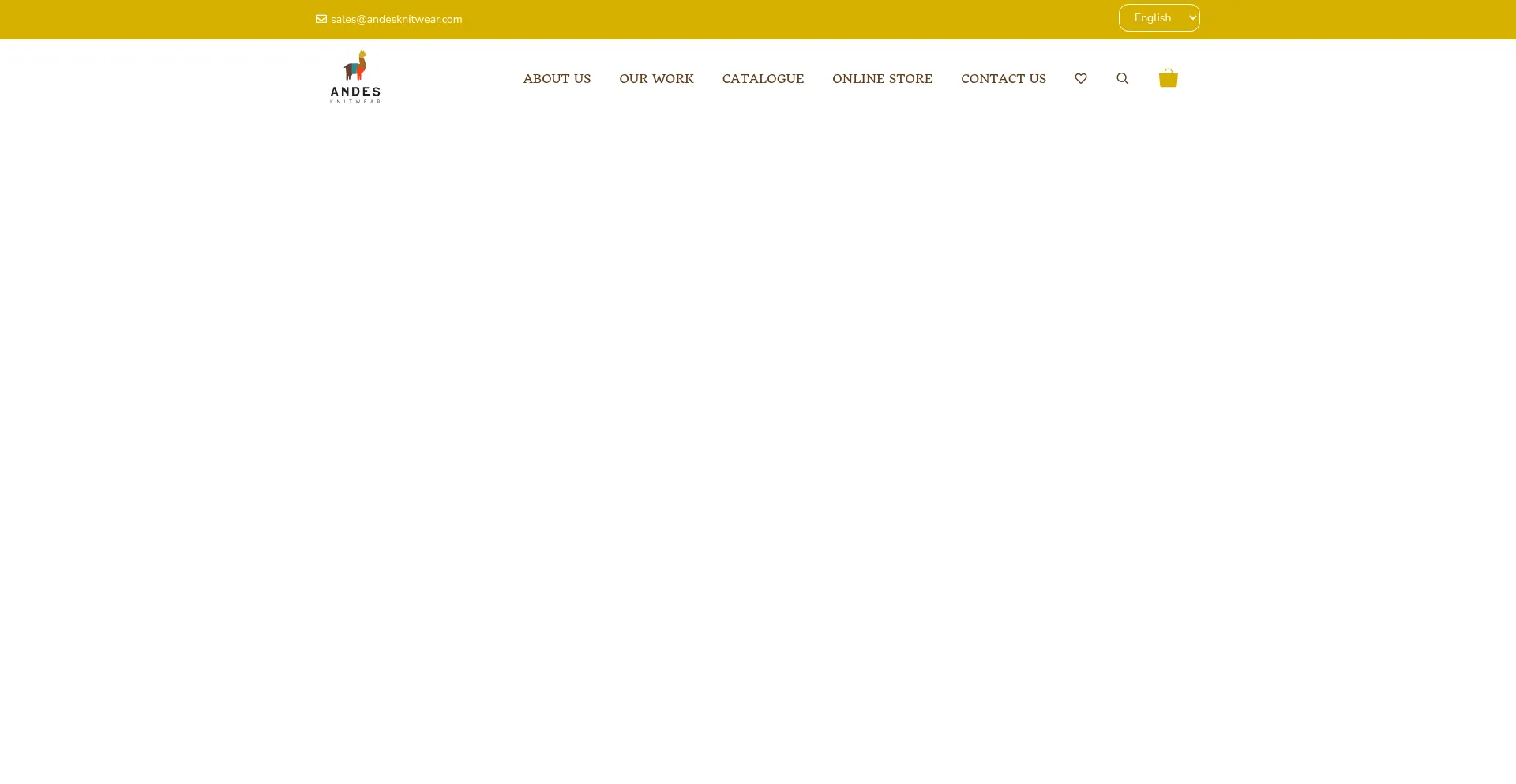Image resolution: width=1516 pixels, height=784 pixels.
Task: Open the ABOUT US menu item
Action: (557, 79)
